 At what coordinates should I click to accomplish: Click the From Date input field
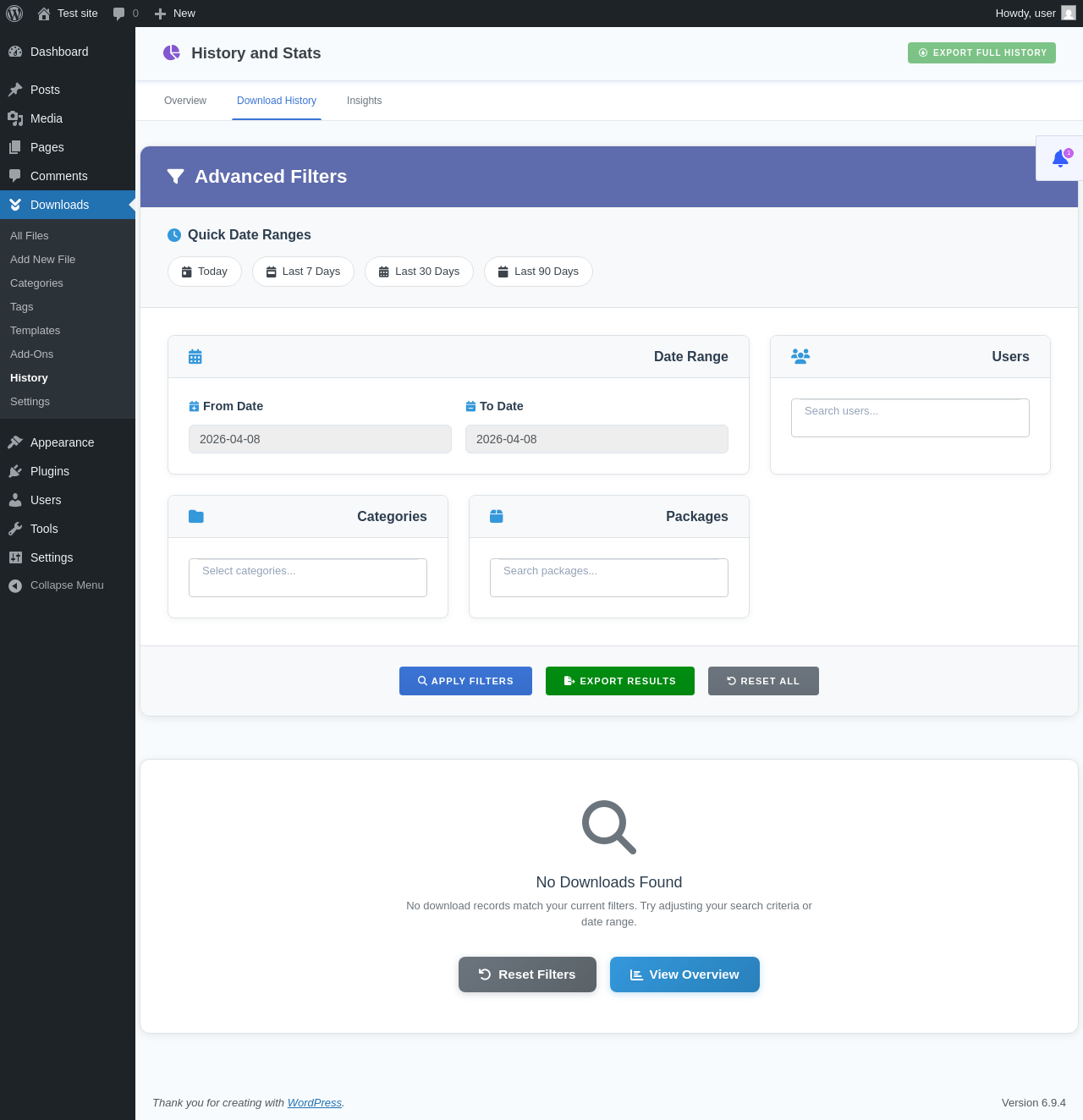[320, 439]
